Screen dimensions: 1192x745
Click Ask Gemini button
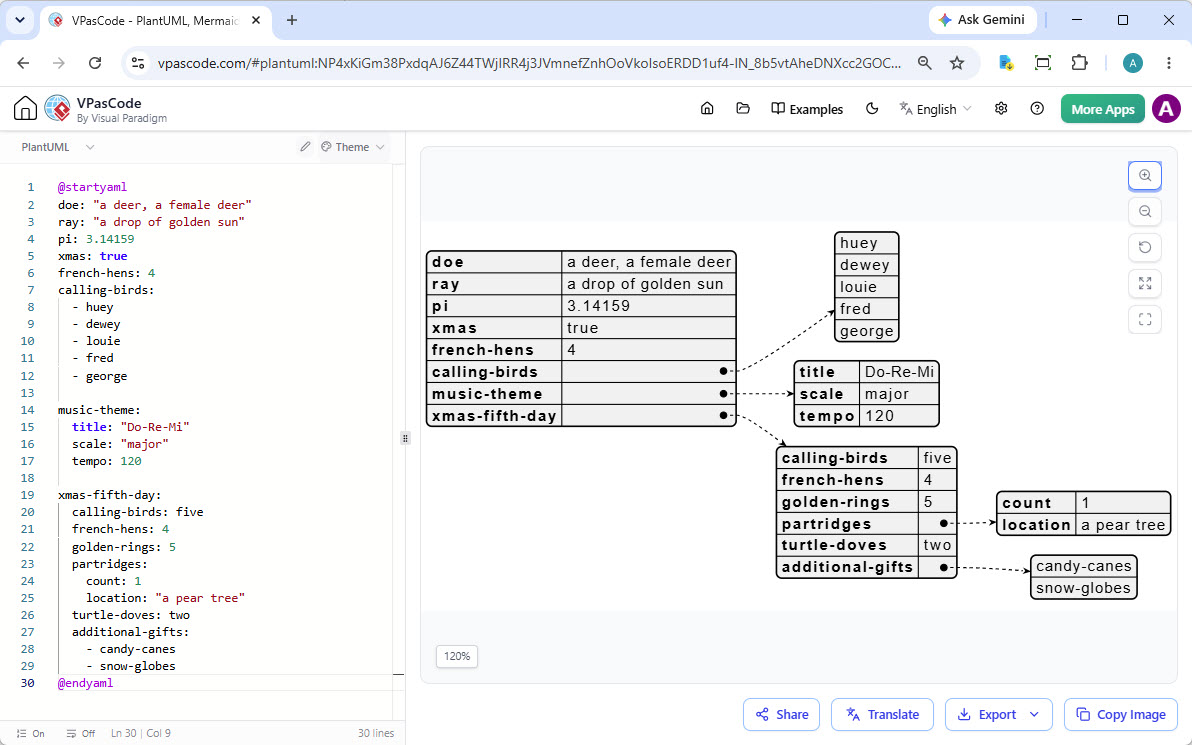coord(982,20)
